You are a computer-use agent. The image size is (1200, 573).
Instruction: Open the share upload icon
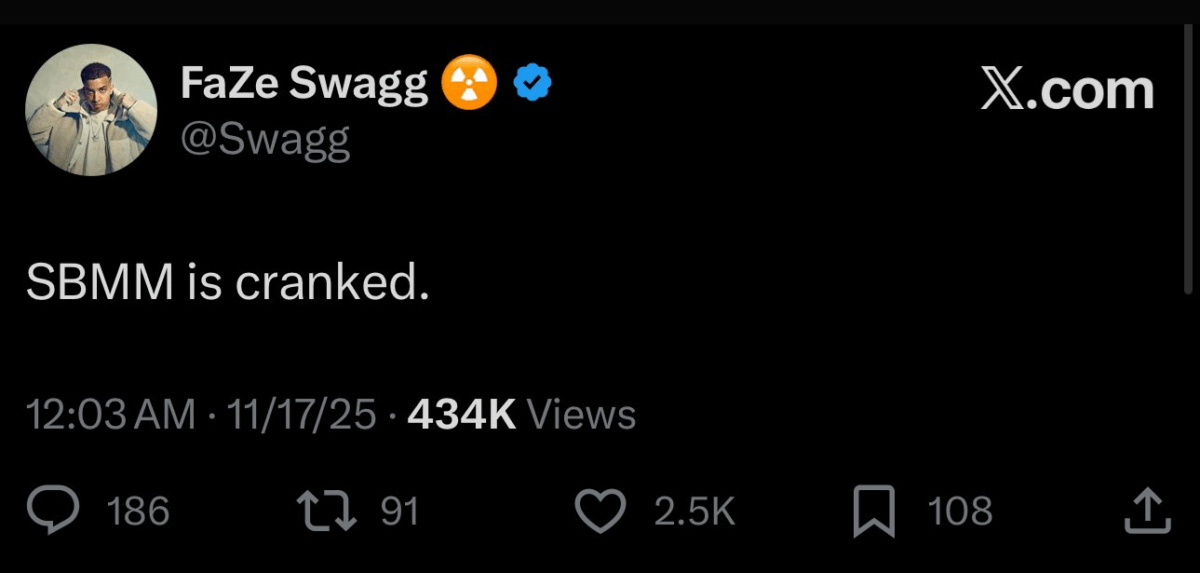pyautogui.click(x=1147, y=511)
